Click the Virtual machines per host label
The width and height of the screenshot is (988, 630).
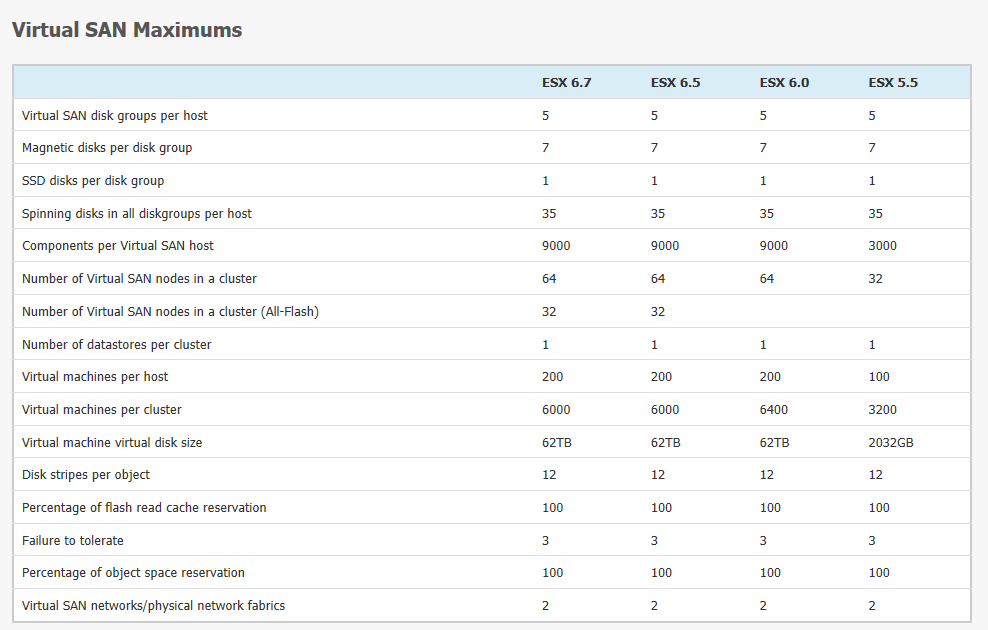tap(95, 376)
